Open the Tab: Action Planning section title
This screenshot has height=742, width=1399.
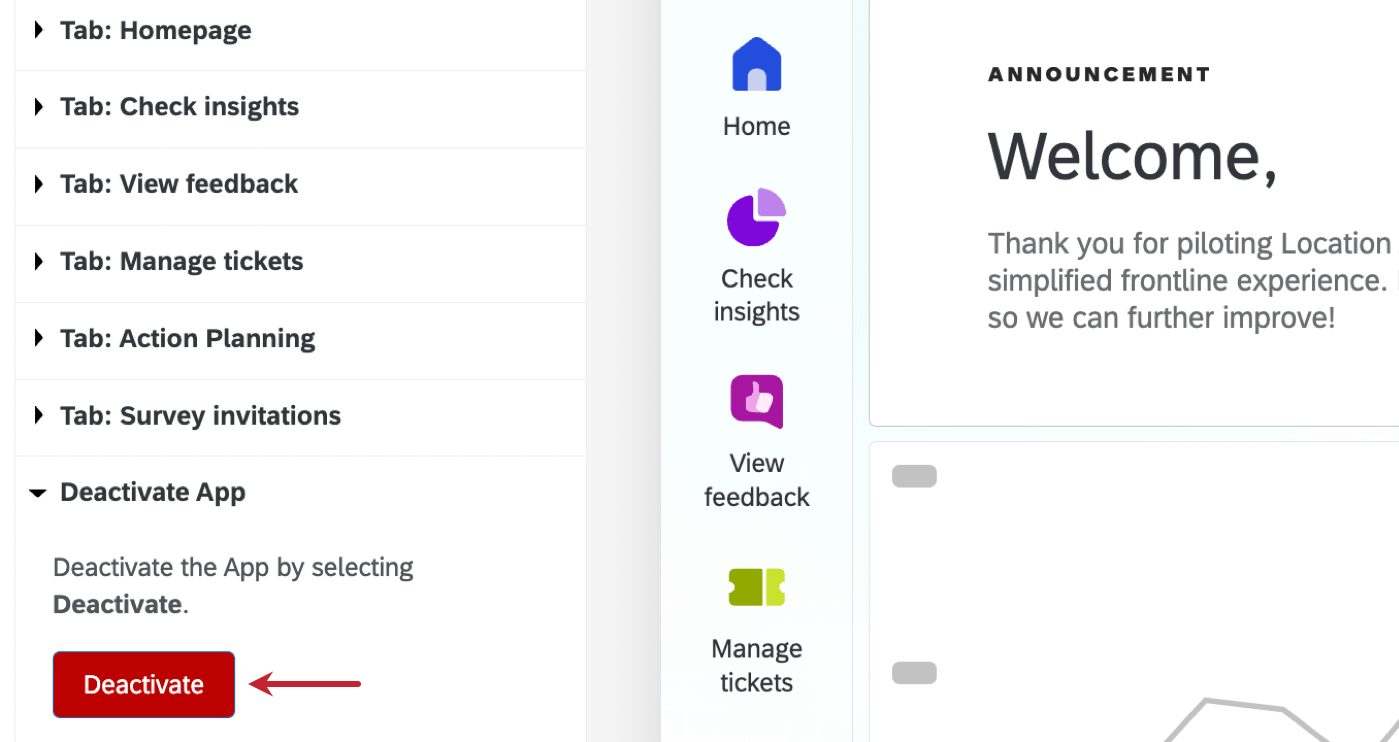coord(187,338)
